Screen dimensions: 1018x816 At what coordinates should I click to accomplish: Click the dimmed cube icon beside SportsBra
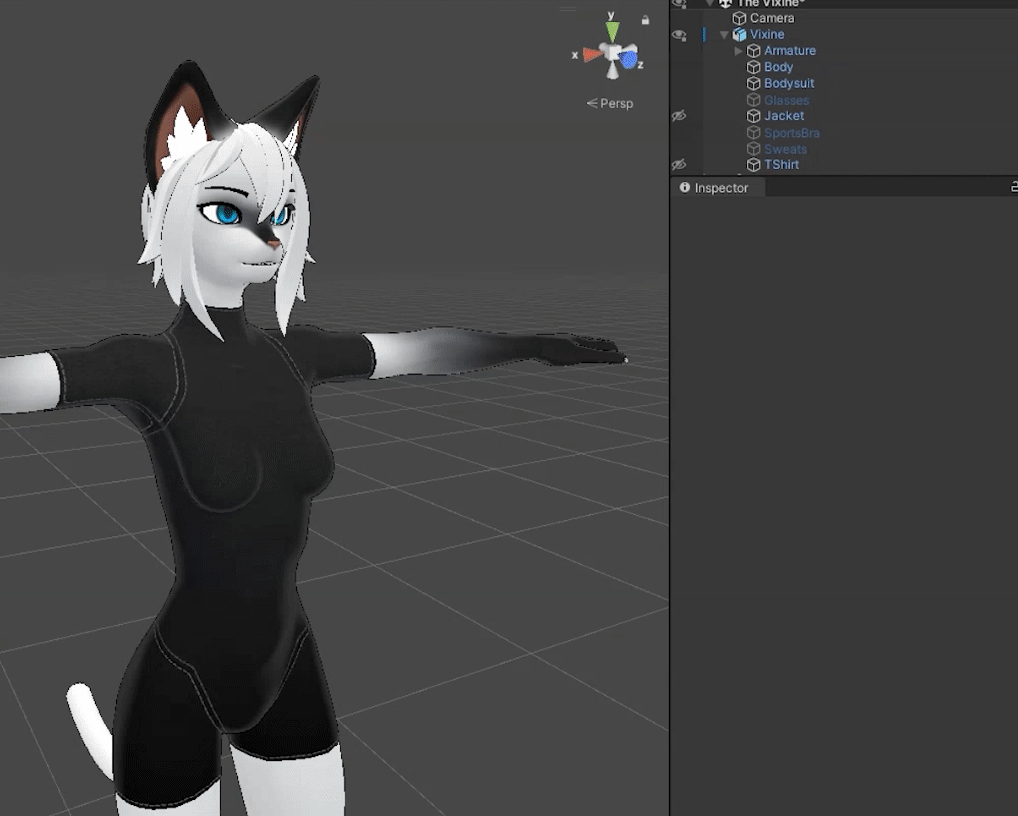click(x=753, y=132)
